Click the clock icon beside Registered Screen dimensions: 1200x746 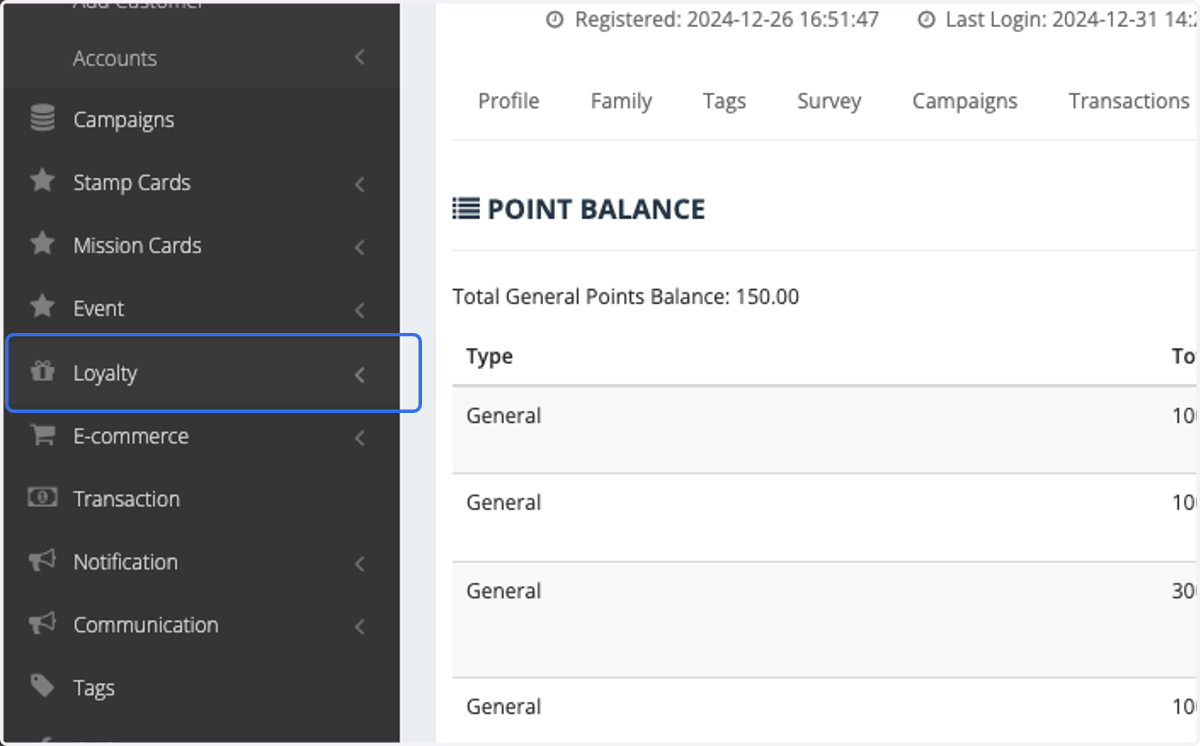(555, 20)
